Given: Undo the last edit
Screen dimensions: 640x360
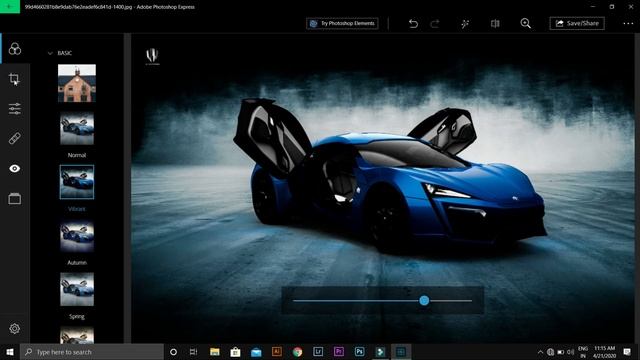Looking at the screenshot, I should click(x=413, y=24).
